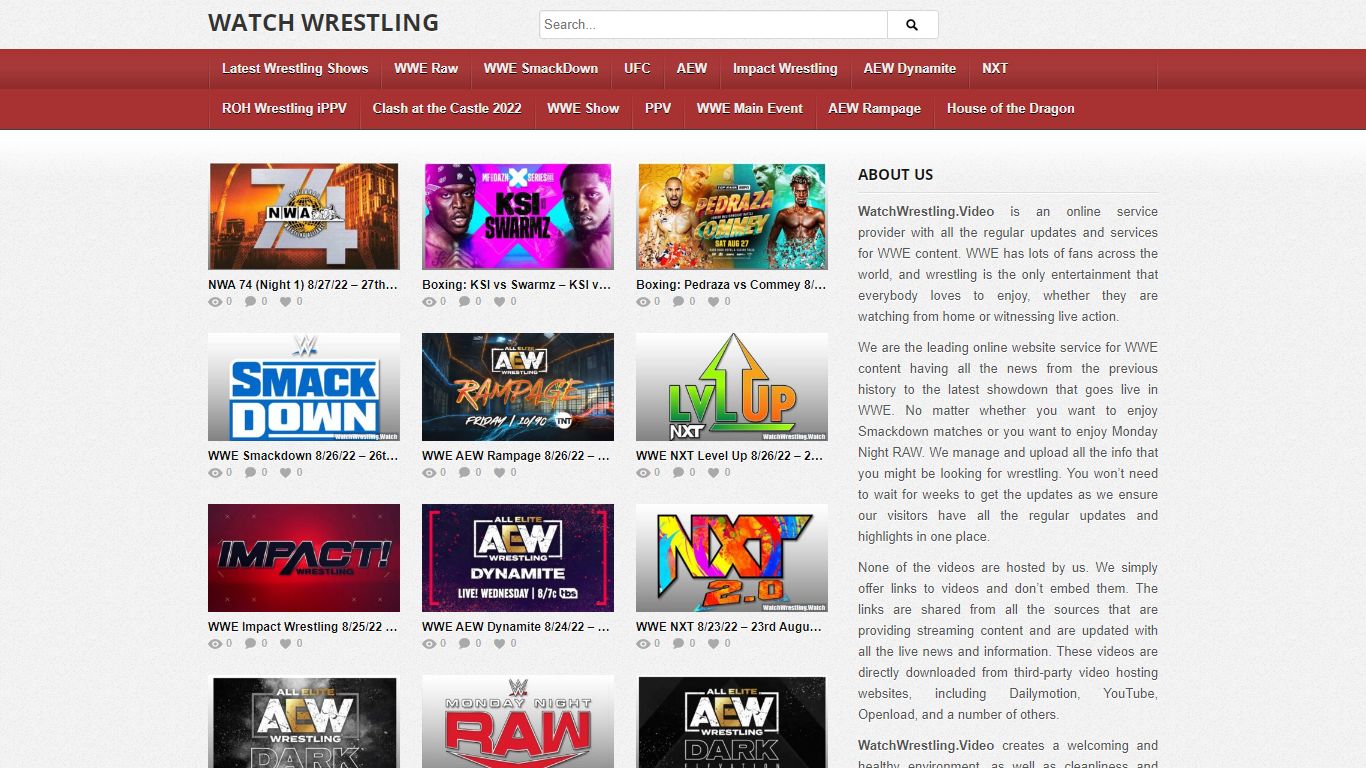Click the comments icon under NXT Level Up
This screenshot has height=768, width=1366.
pos(679,472)
